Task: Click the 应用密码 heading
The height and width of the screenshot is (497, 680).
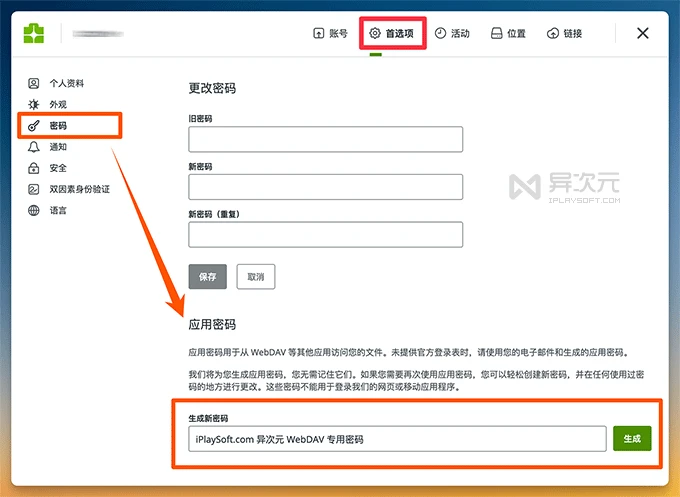Action: 212,324
